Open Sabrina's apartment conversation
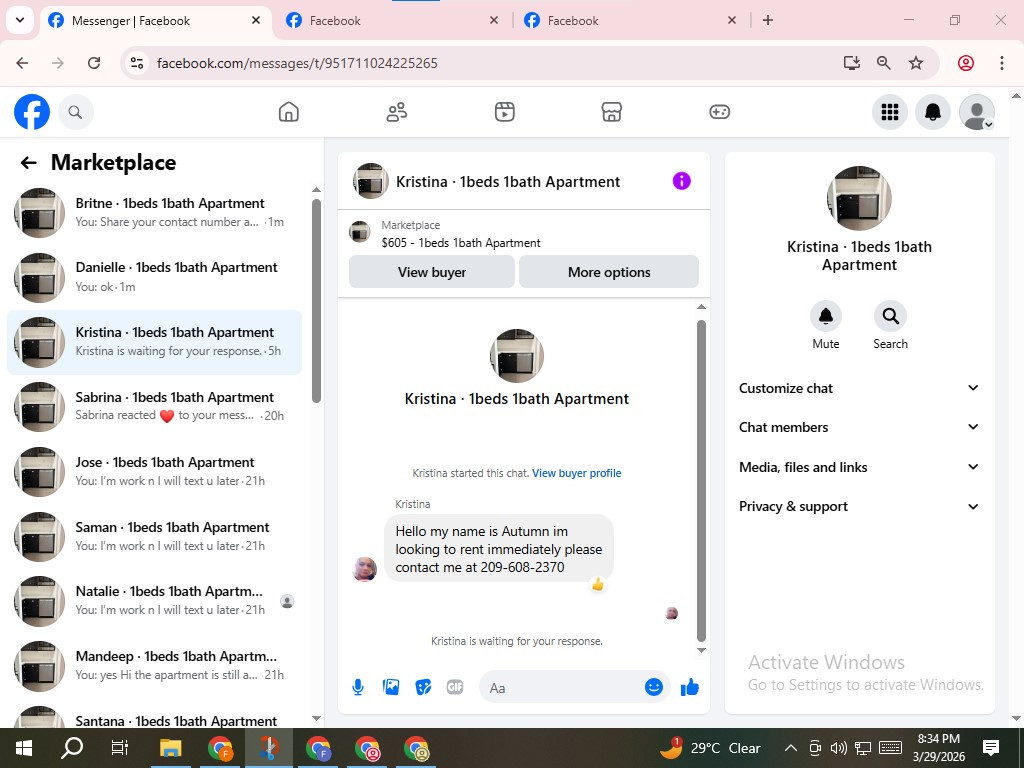The width and height of the screenshot is (1024, 768). pyautogui.click(x=154, y=406)
